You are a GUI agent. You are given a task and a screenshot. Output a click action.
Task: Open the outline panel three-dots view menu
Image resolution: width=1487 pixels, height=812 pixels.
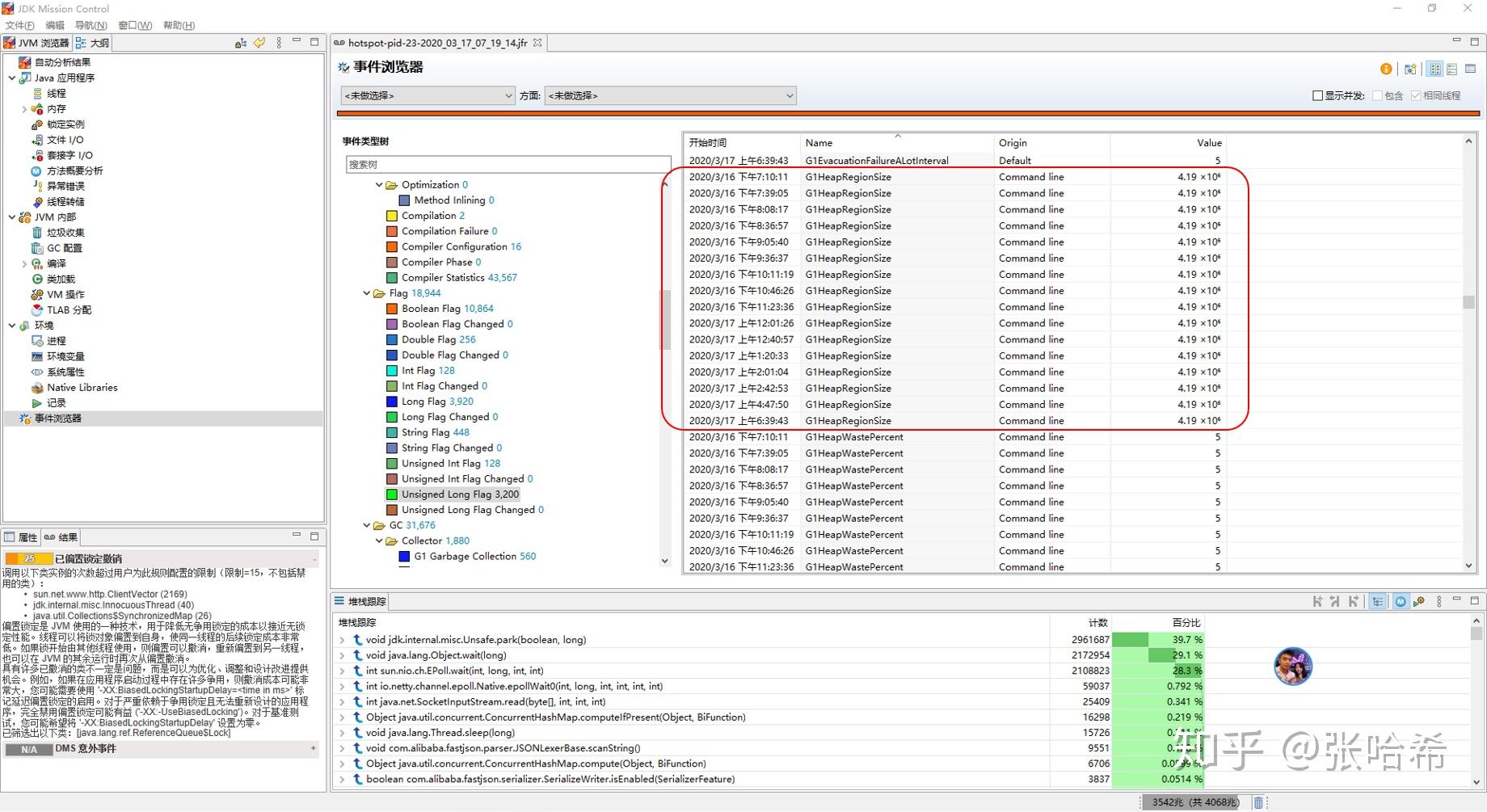click(x=279, y=43)
